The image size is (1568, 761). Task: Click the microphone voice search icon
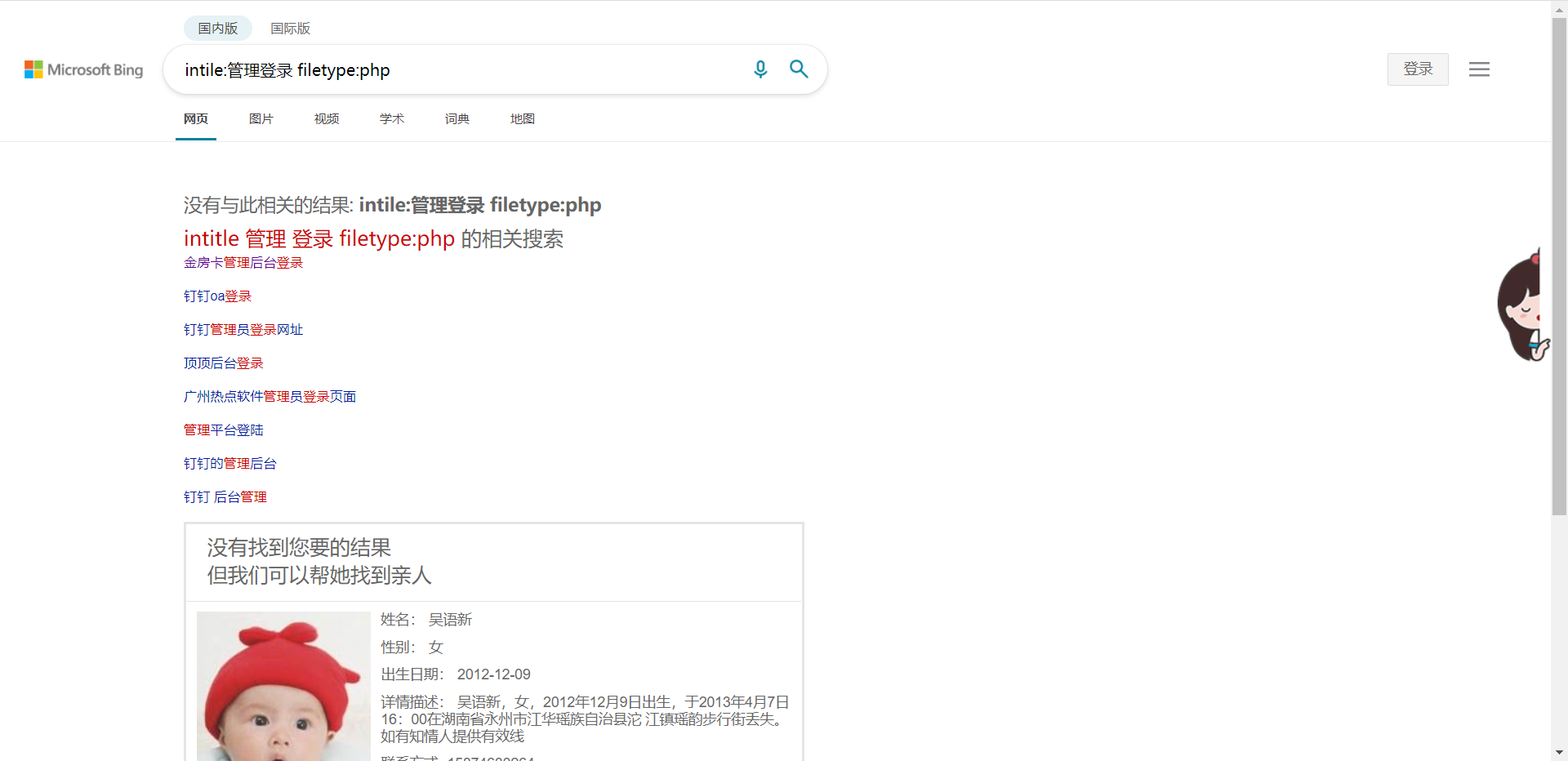pyautogui.click(x=760, y=69)
